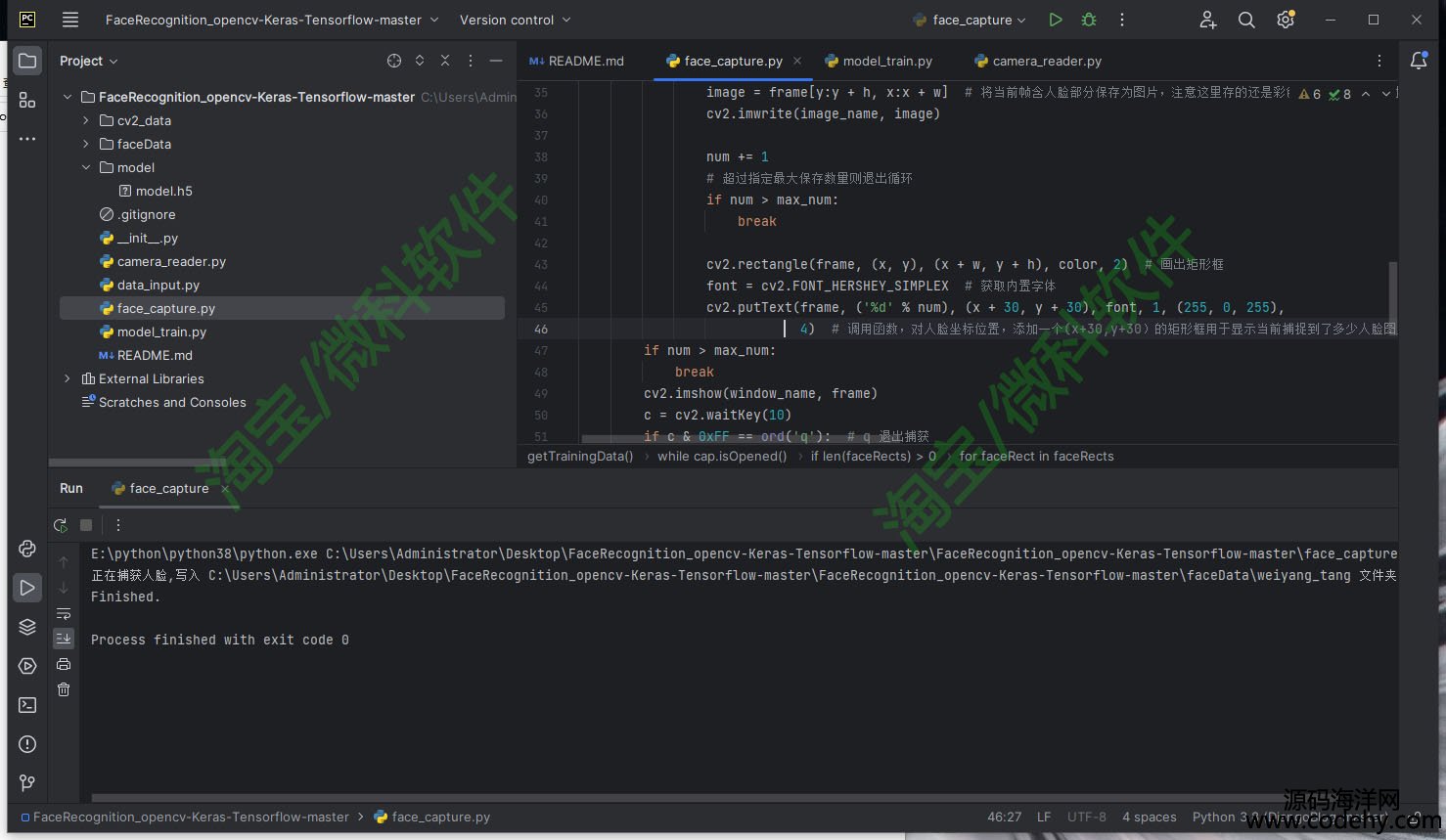The height and width of the screenshot is (840, 1446).
Task: Click getTrainingData() in the breadcrumb bar
Action: [580, 456]
